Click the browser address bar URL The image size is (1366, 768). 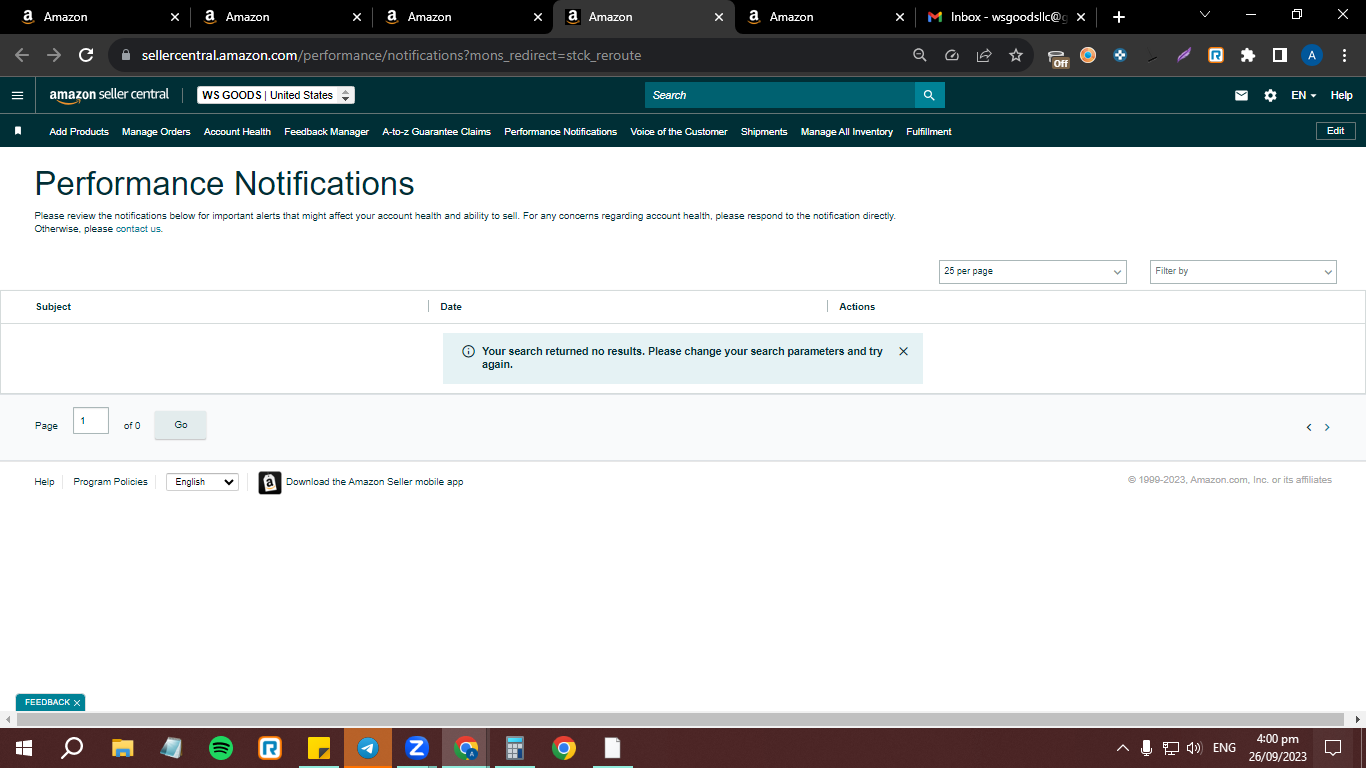click(x=391, y=56)
